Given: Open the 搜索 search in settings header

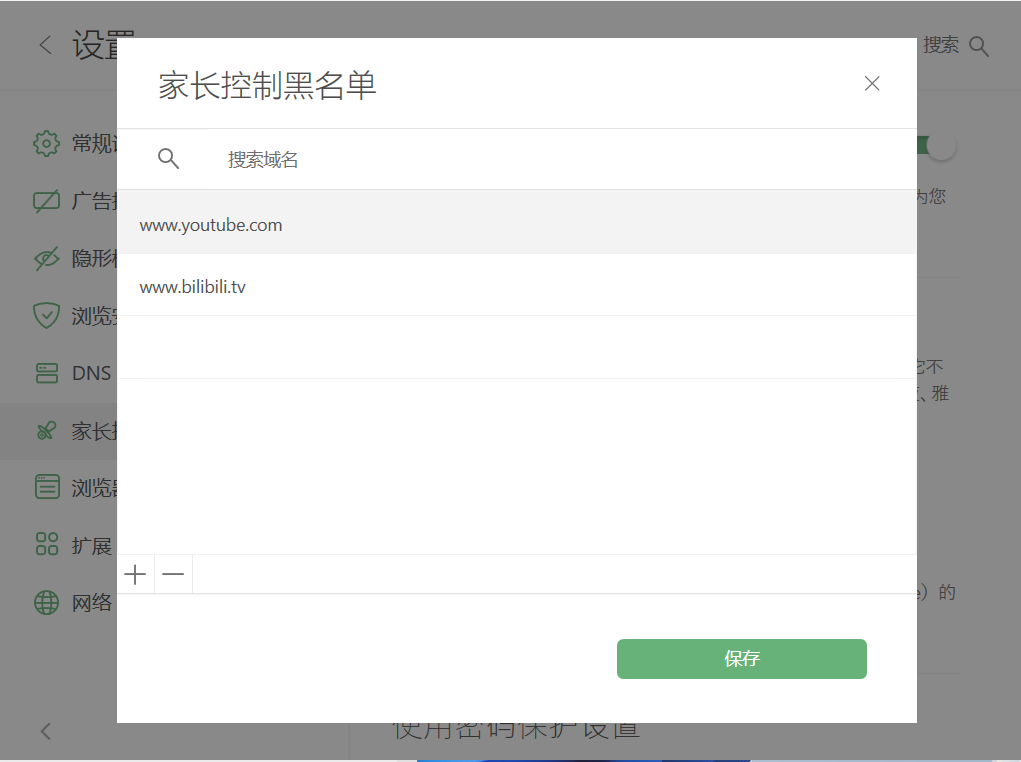Looking at the screenshot, I should (x=955, y=46).
